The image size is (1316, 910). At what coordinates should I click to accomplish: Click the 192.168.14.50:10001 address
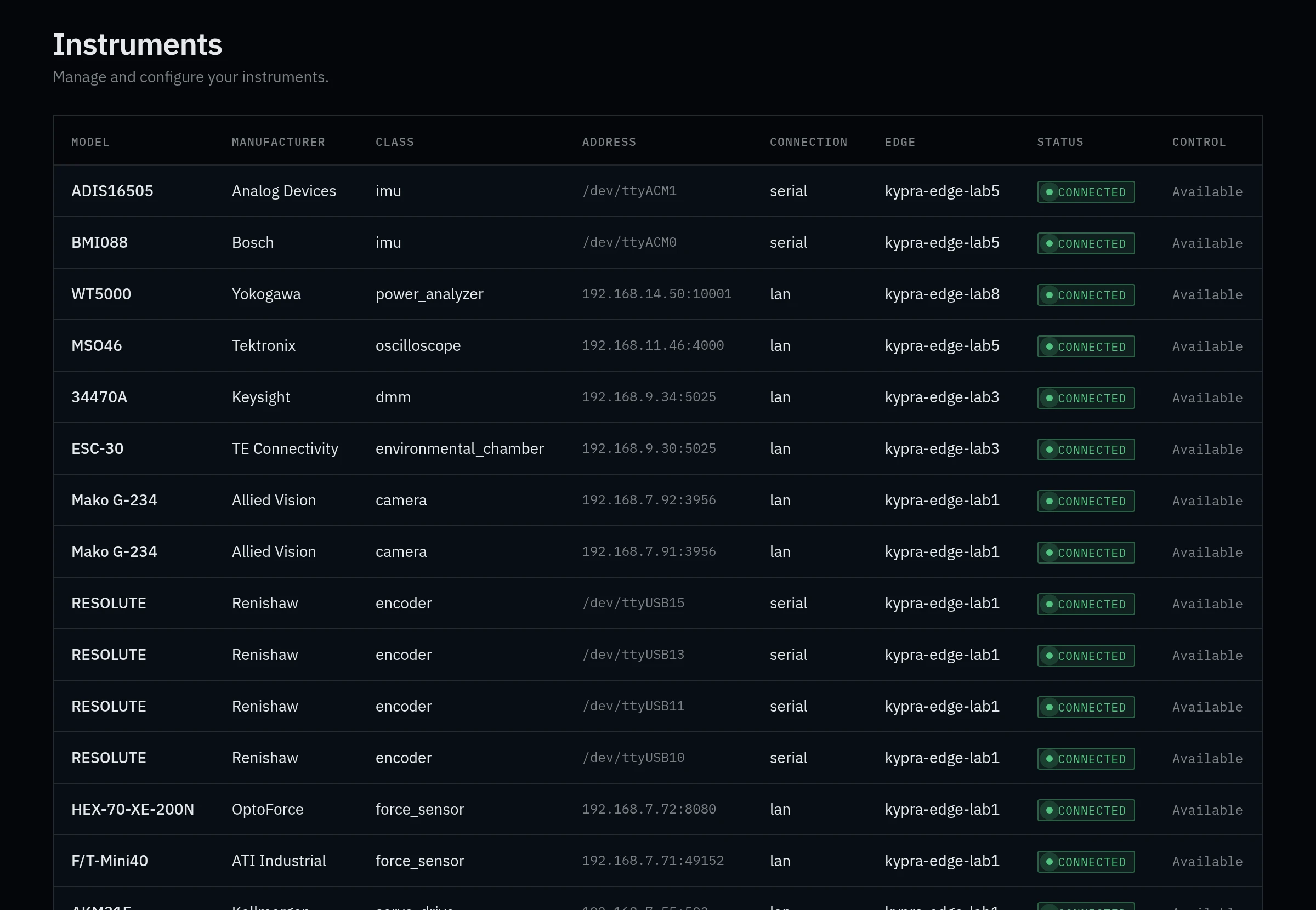(656, 294)
